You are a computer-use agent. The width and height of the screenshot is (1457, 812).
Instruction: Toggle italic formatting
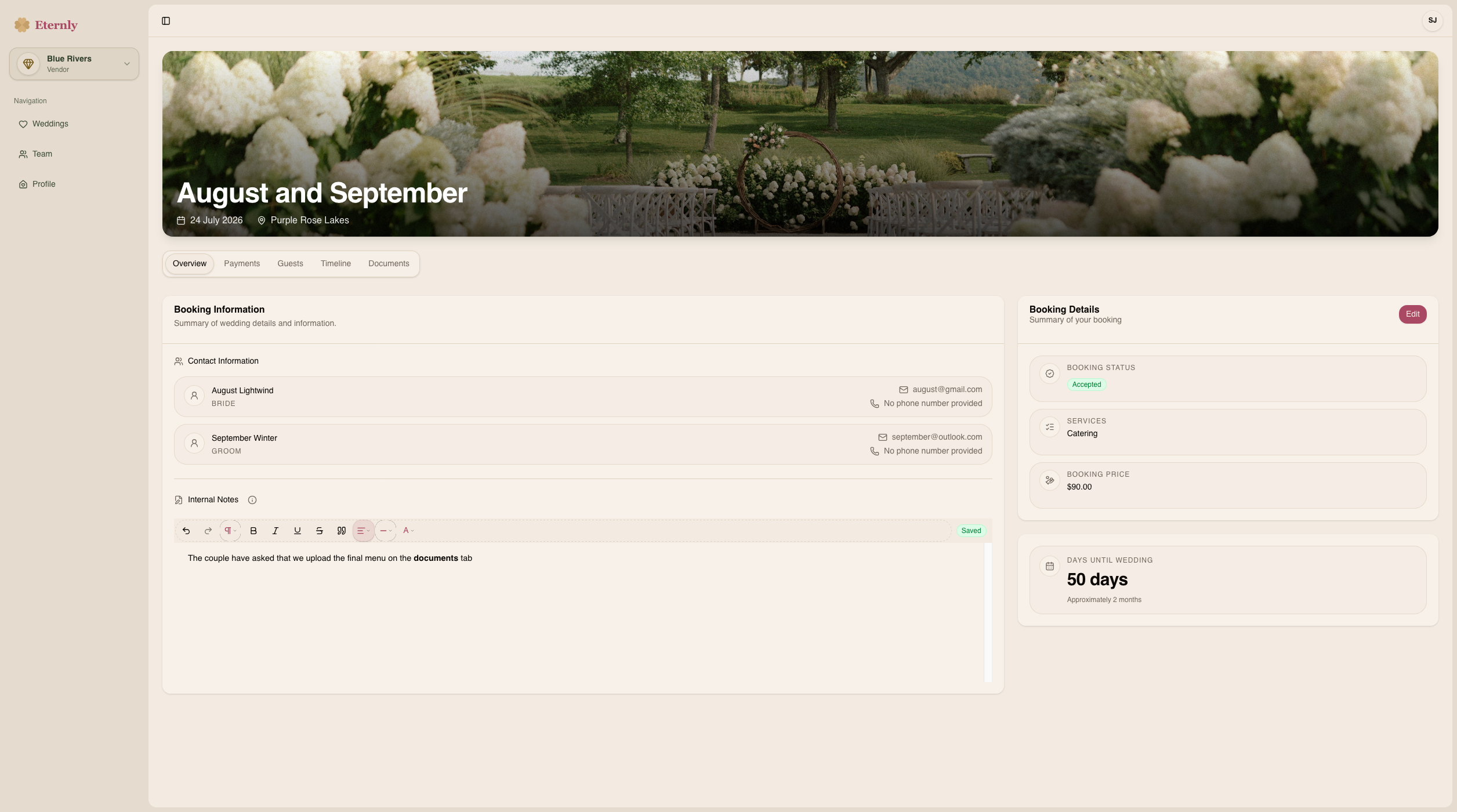(x=276, y=531)
